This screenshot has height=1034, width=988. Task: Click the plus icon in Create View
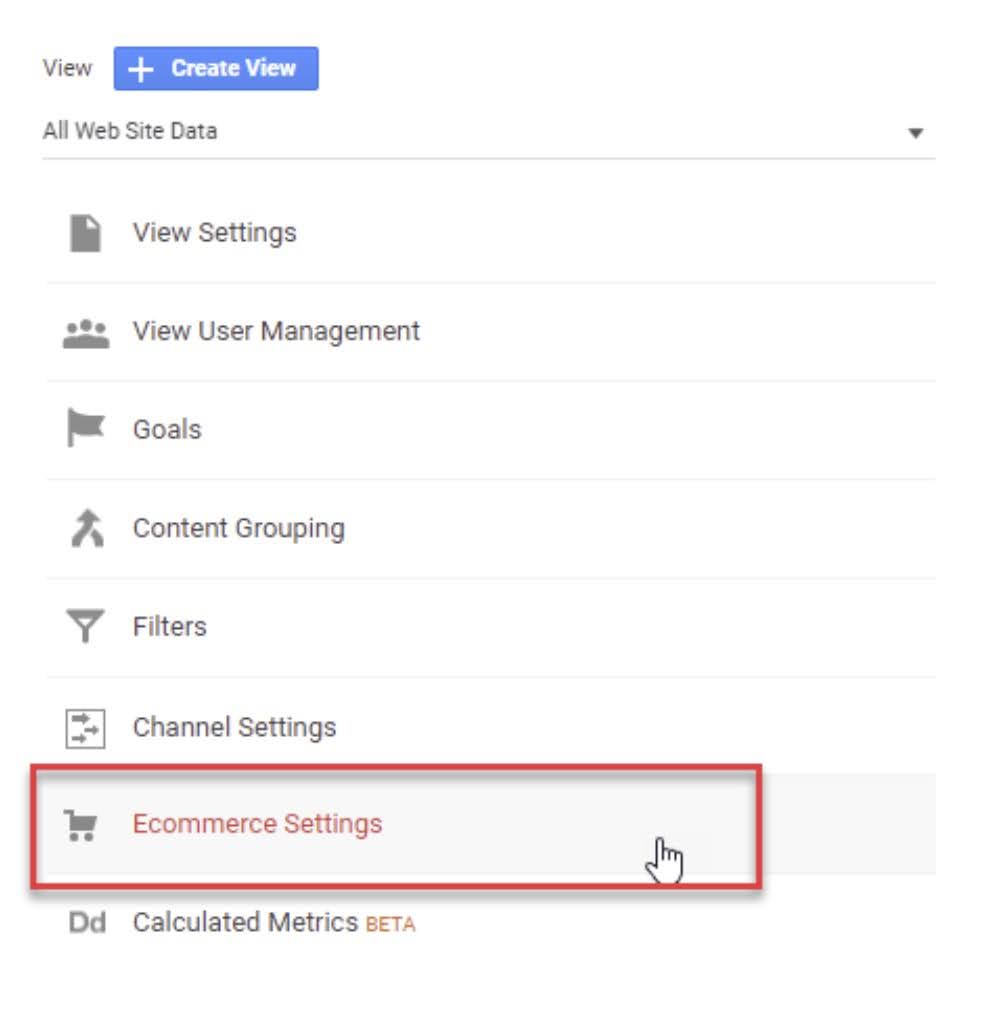pyautogui.click(x=140, y=69)
